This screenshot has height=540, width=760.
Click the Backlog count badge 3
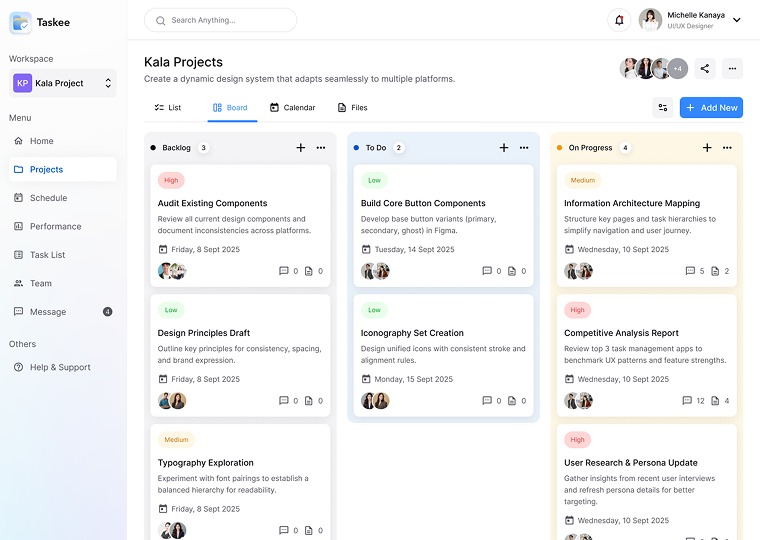pos(204,148)
